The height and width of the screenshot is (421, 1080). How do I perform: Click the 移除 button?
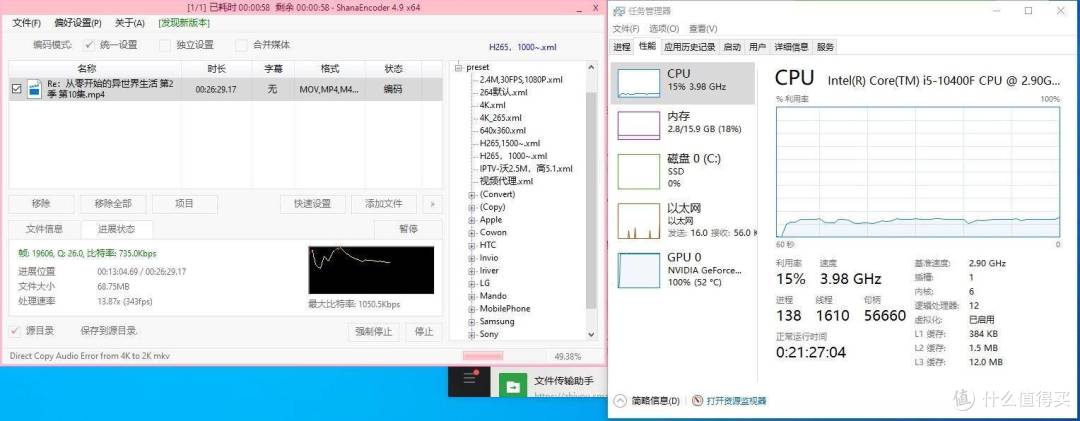click(x=41, y=204)
